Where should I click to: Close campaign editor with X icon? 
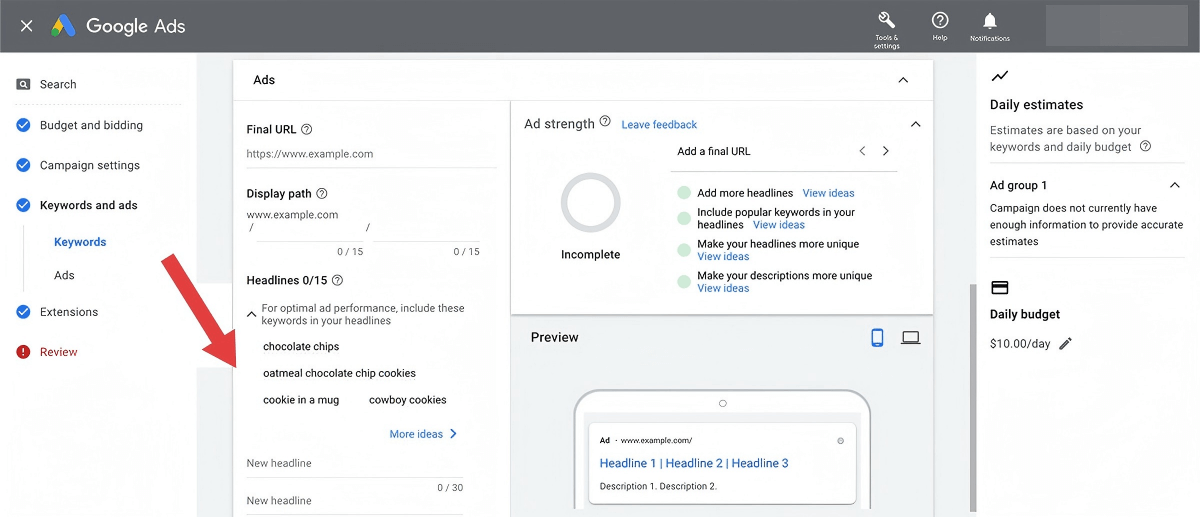[27, 26]
